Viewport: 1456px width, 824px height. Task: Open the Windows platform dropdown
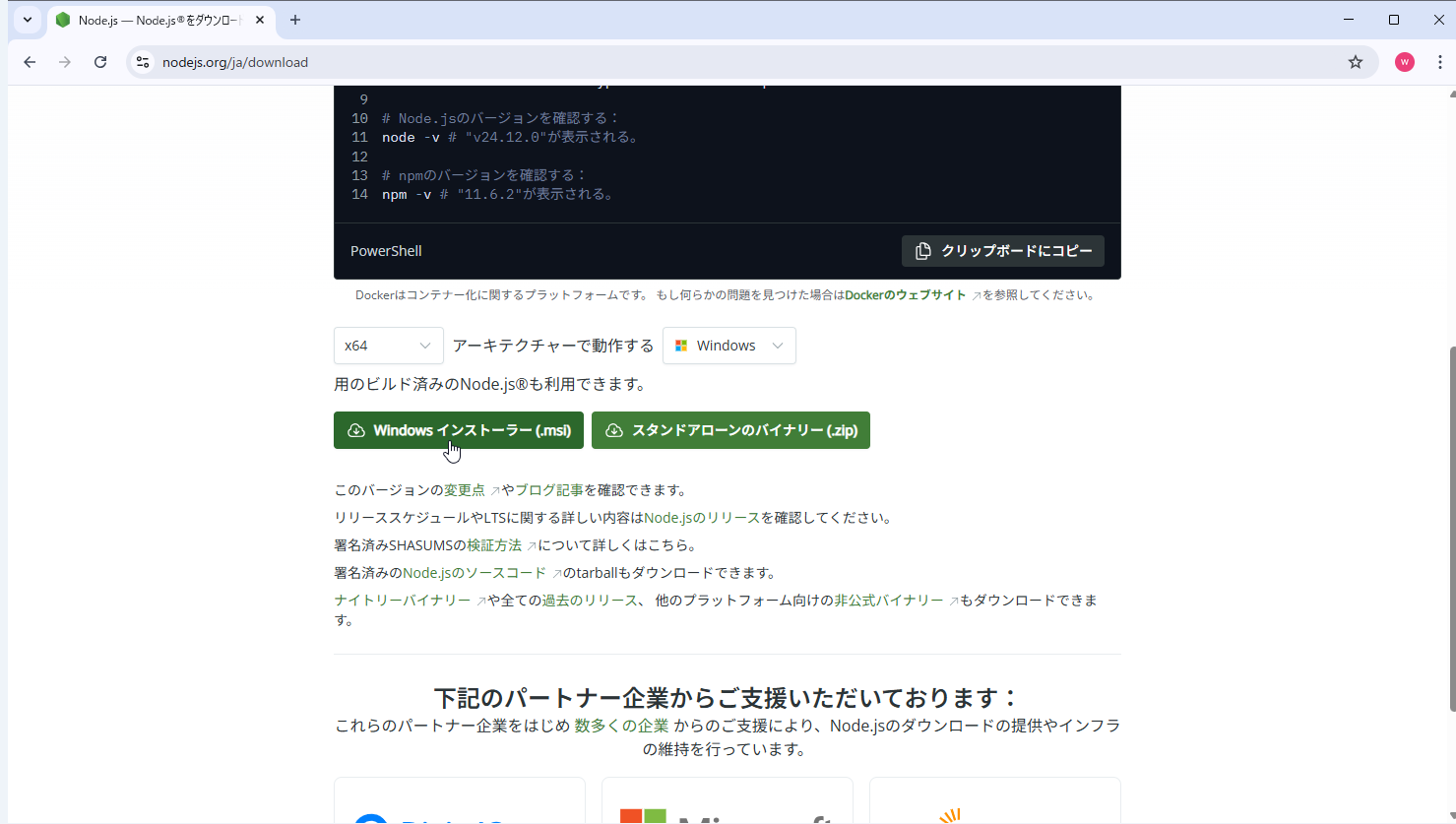(728, 346)
